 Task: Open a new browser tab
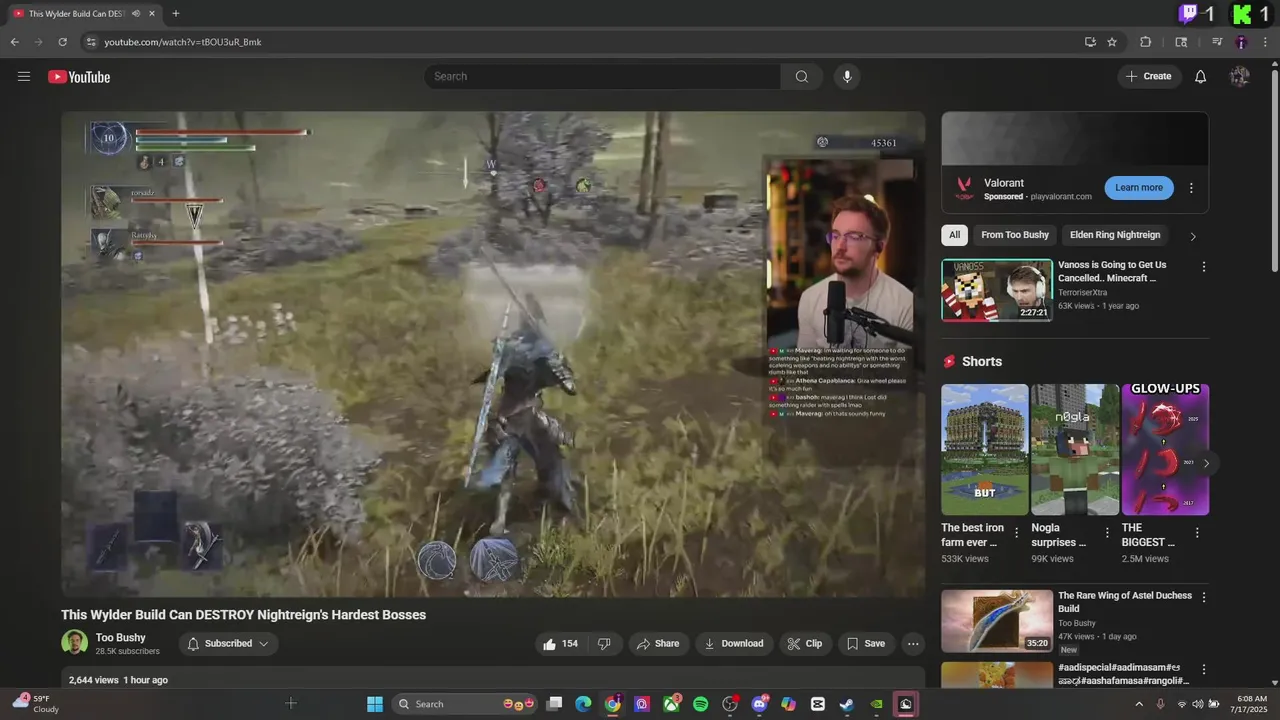tap(175, 14)
